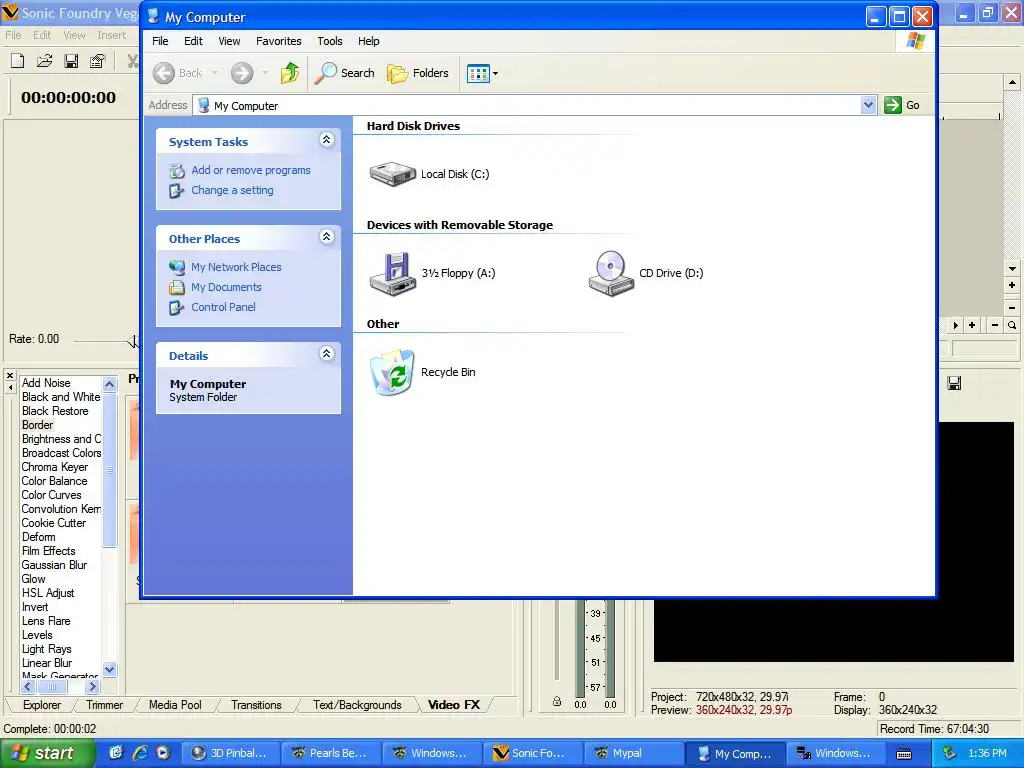Select Cookie Cutter effect

point(54,523)
